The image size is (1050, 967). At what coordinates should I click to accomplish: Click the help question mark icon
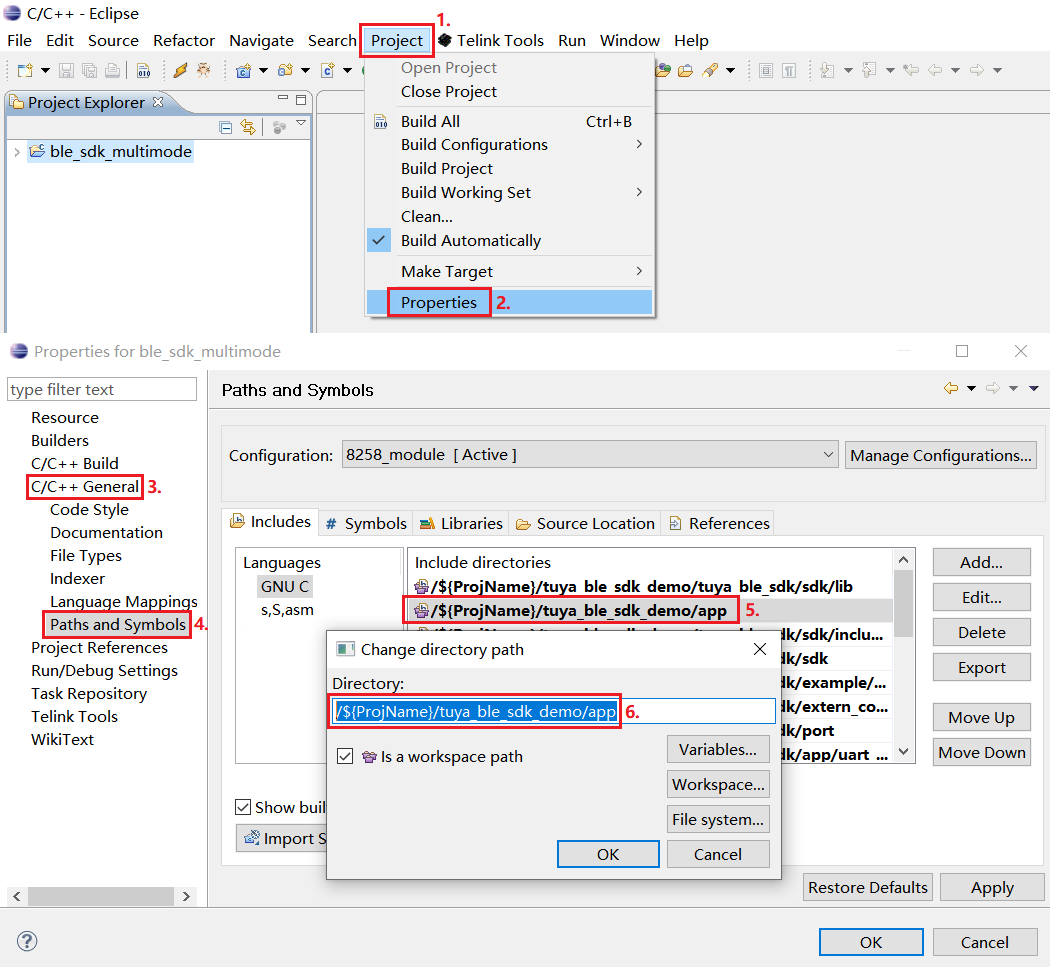click(x=27, y=941)
